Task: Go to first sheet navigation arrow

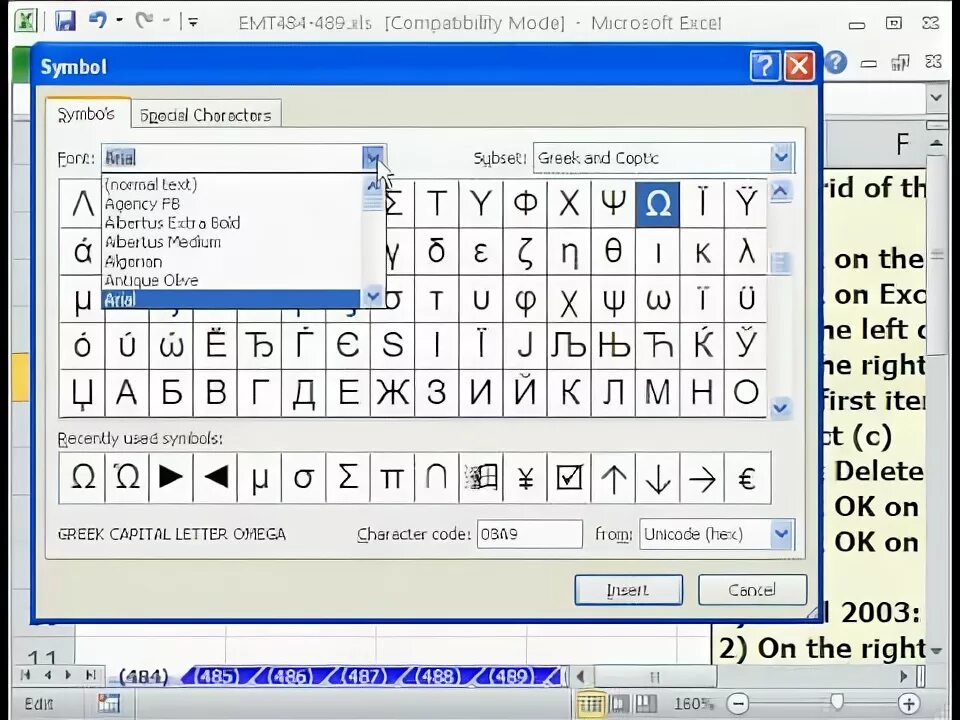Action: pyautogui.click(x=26, y=675)
